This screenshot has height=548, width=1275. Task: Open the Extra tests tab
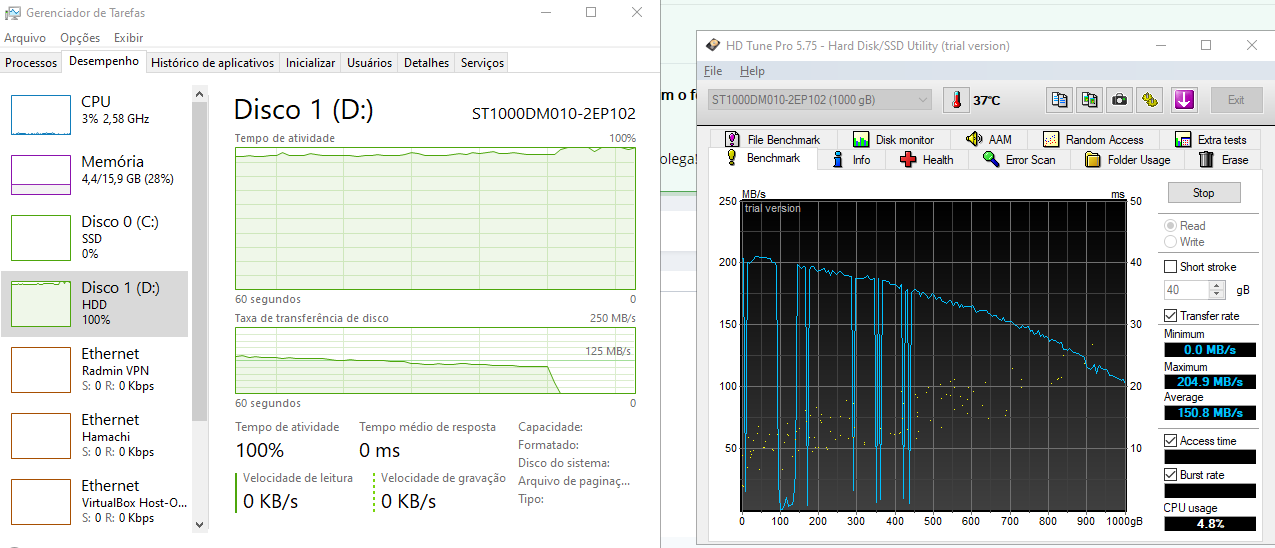click(x=1210, y=139)
